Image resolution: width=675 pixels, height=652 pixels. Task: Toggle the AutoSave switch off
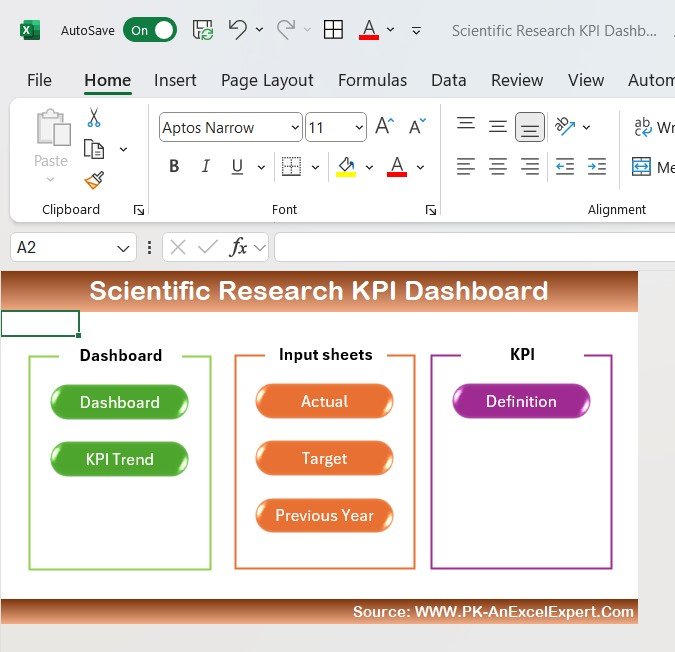149,30
